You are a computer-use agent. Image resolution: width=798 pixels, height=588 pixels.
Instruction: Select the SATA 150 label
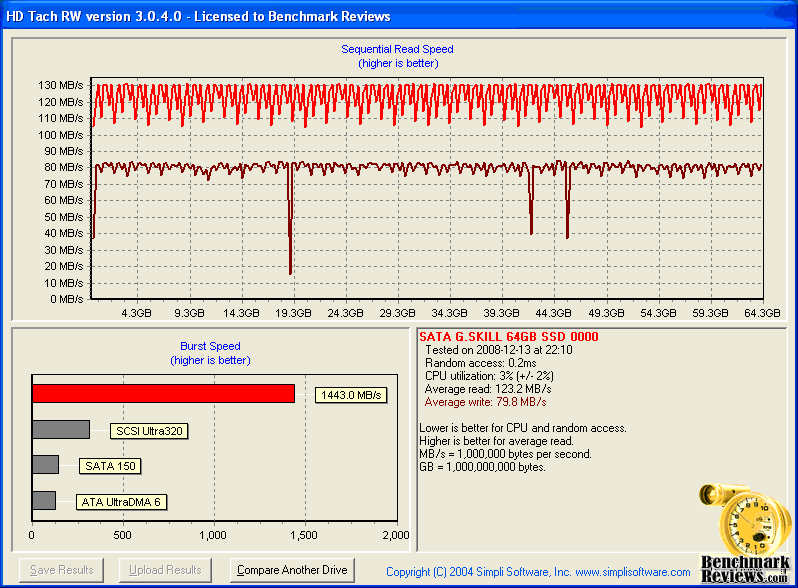tap(110, 466)
